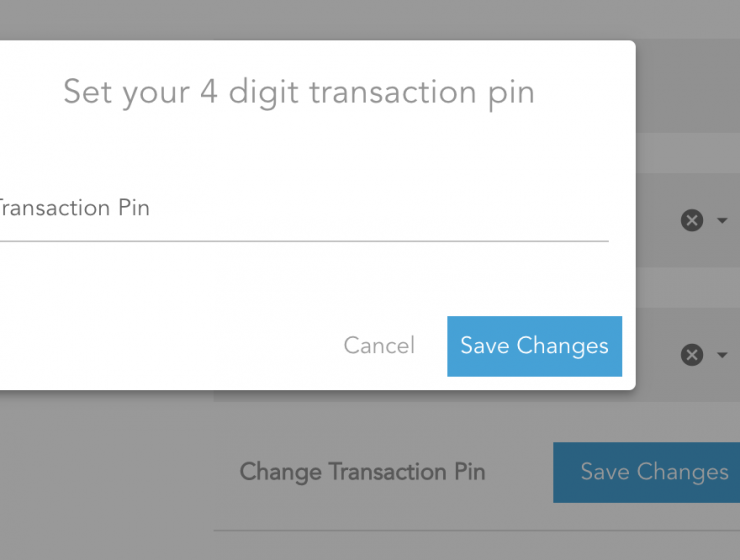740x560 pixels.
Task: Click the dark blue Save Changes beside Change Transaction Pin
Action: click(647, 472)
